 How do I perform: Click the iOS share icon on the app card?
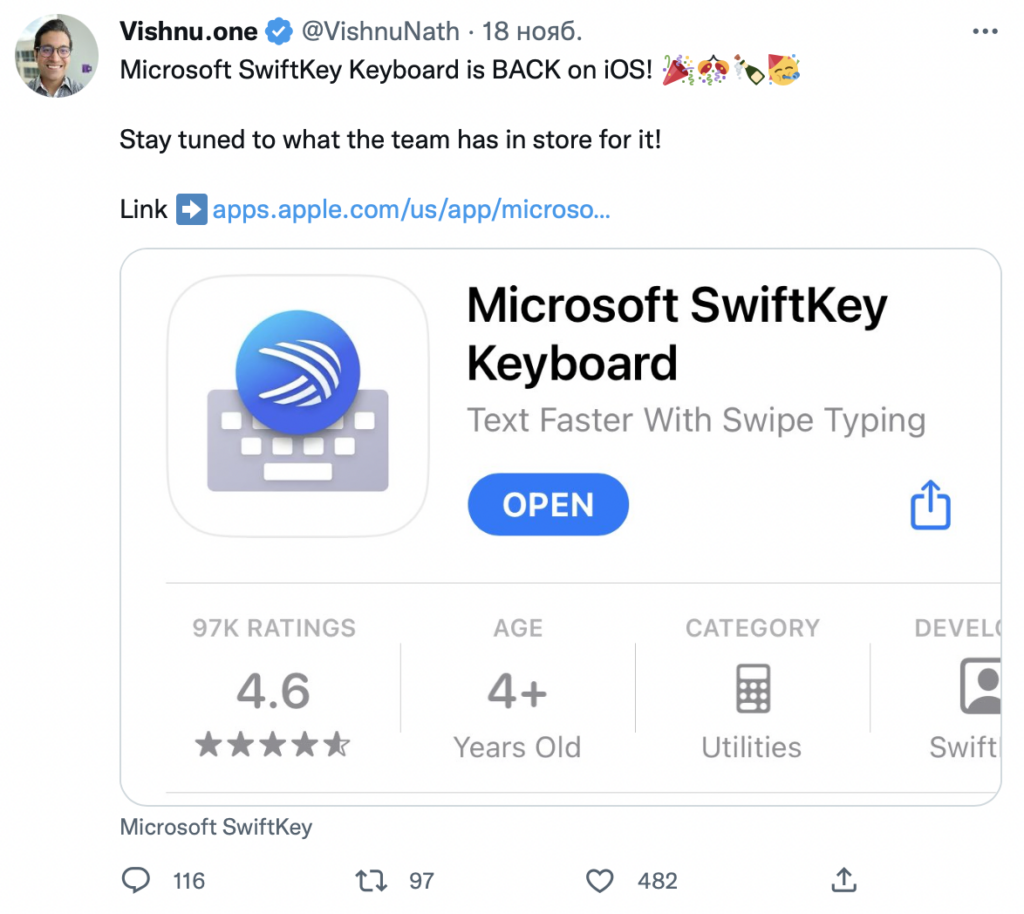(929, 505)
